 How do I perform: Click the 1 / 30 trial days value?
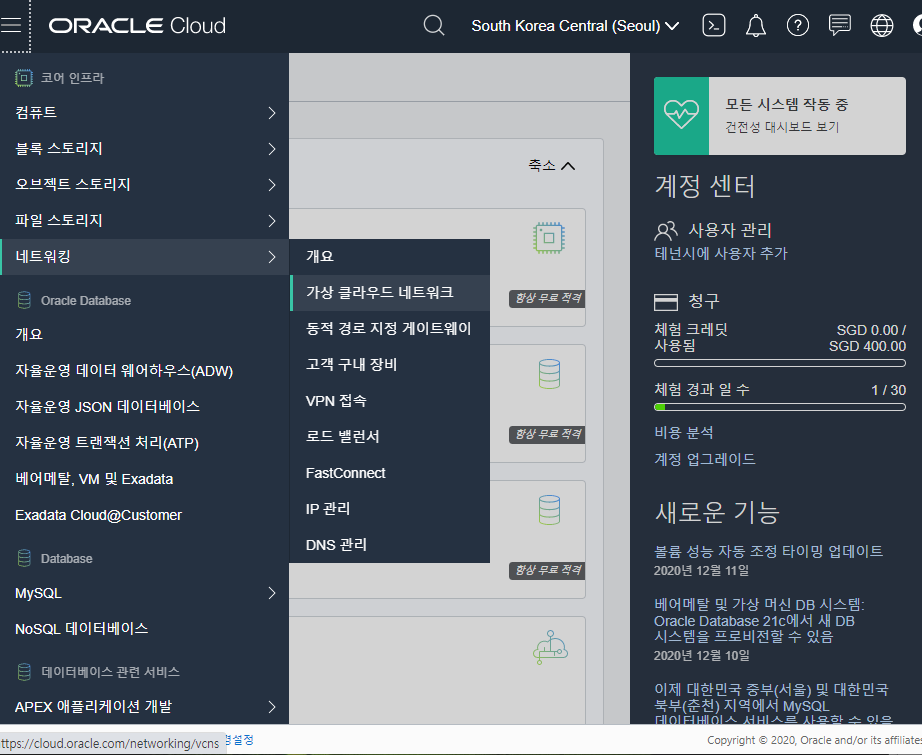(888, 390)
